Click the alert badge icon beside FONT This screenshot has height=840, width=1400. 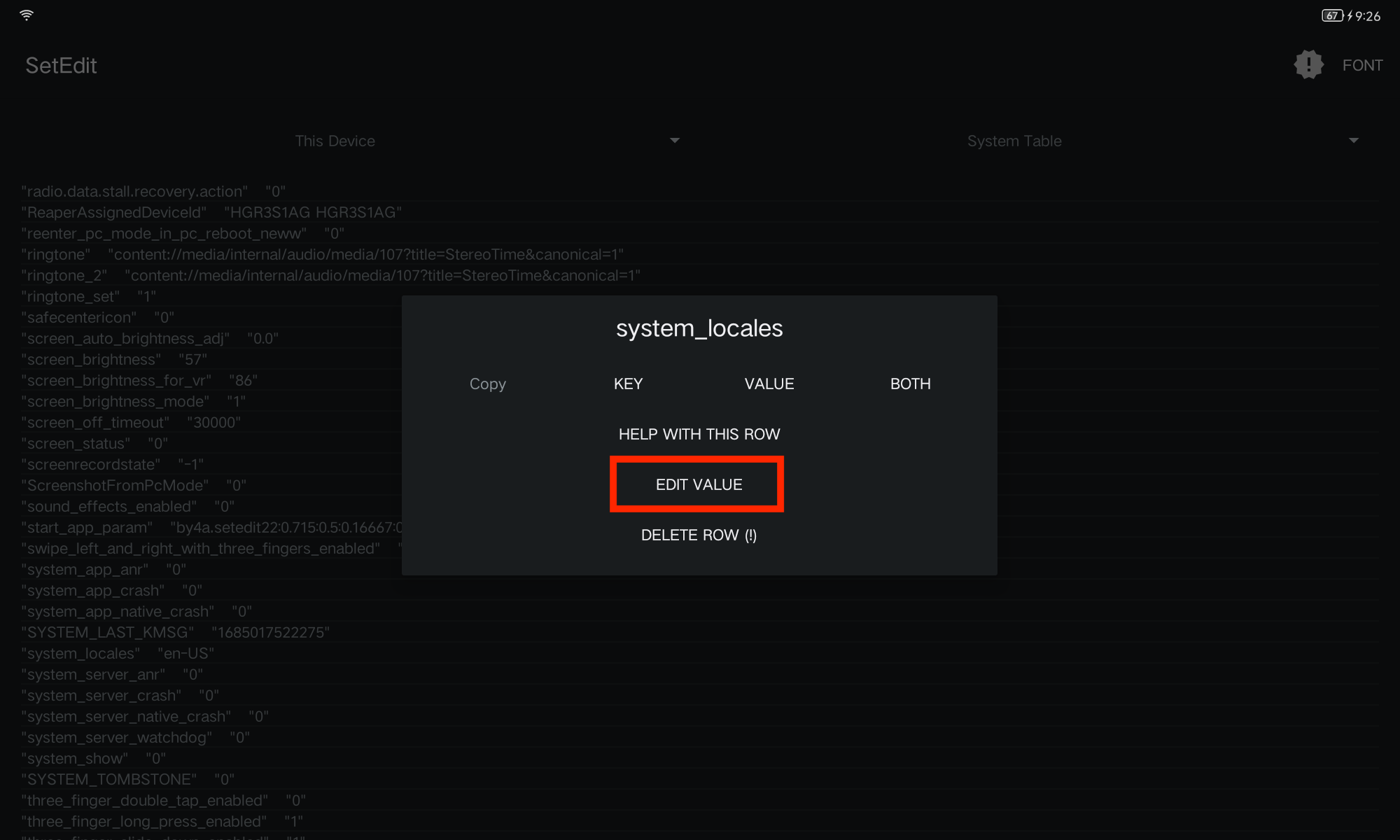tap(1308, 65)
